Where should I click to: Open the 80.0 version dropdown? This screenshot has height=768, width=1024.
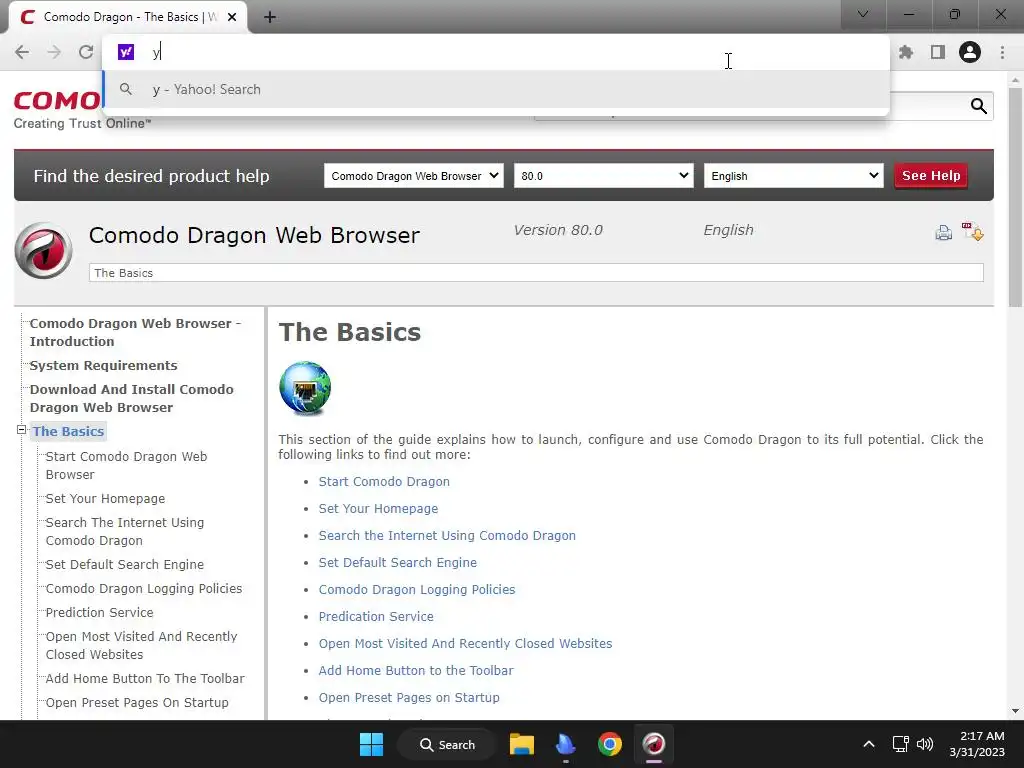point(603,176)
